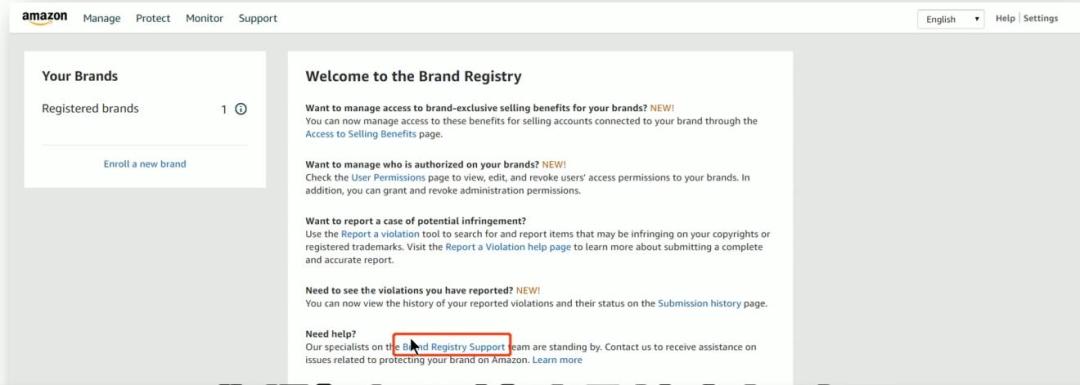Click the info icon beside Registered brands
1080x385 pixels.
[241, 109]
